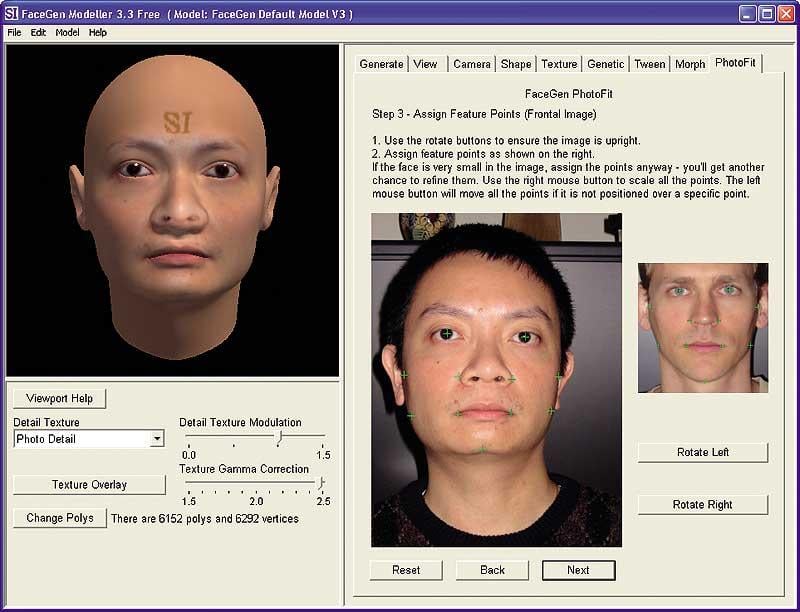This screenshot has width=800, height=612.
Task: Click the Rotate Left button
Action: (x=703, y=452)
